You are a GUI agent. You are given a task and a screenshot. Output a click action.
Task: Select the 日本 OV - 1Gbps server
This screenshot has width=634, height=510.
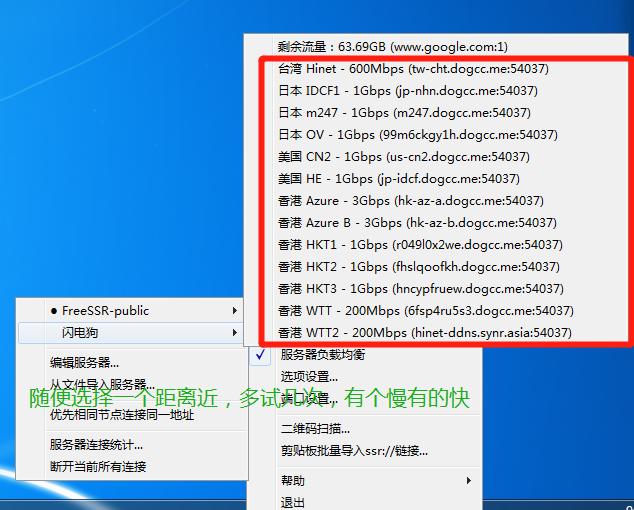[436, 135]
